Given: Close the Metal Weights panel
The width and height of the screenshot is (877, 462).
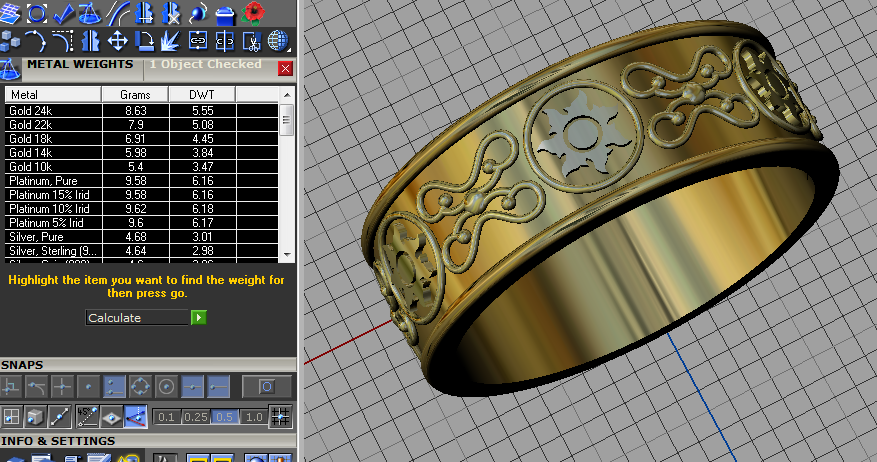Looking at the screenshot, I should (x=285, y=68).
